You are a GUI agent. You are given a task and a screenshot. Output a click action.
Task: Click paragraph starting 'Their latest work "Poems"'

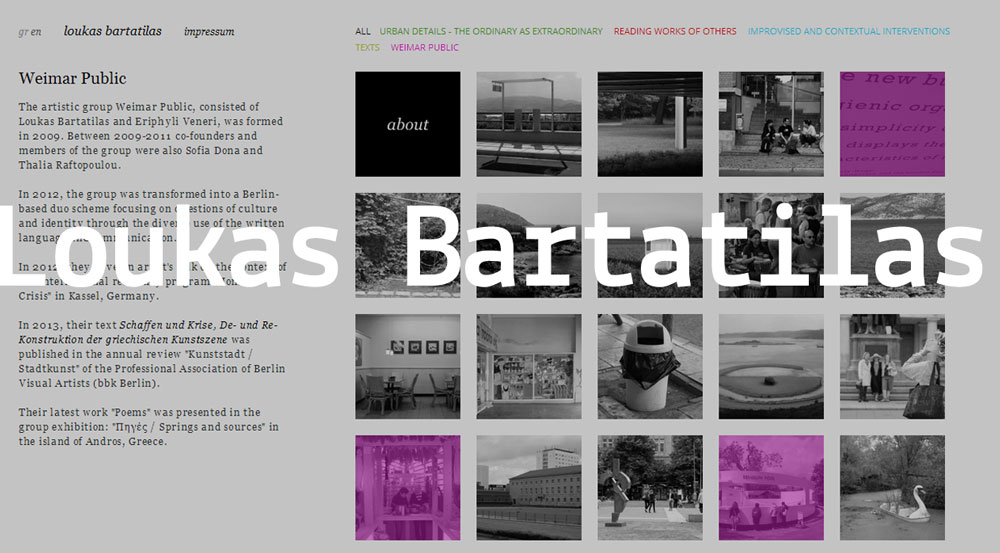(149, 427)
